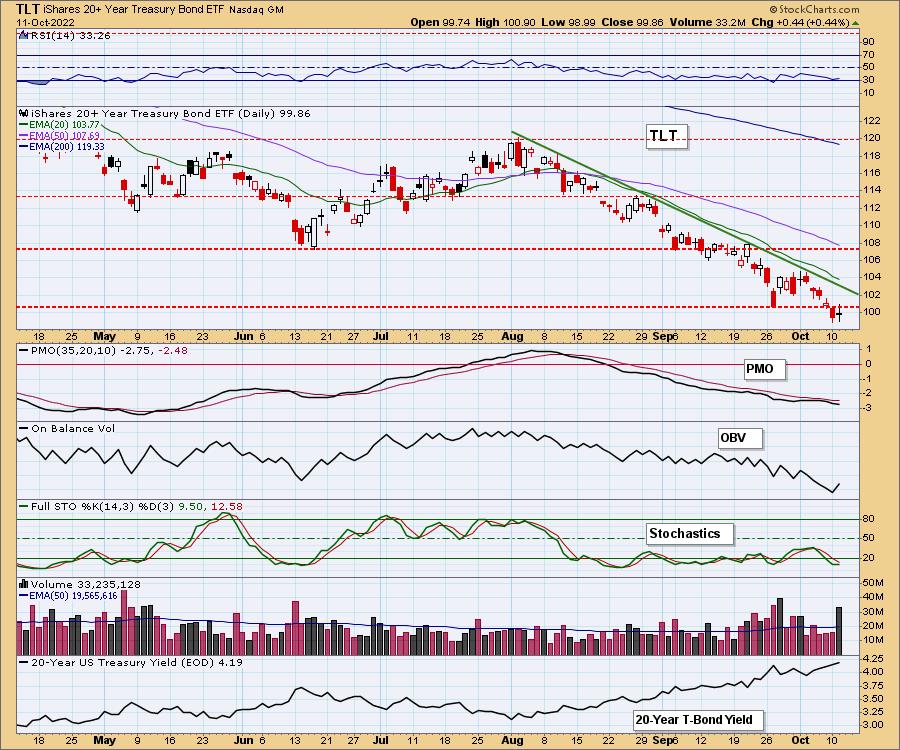Click the Aug label on price axis
This screenshot has width=900, height=750.
point(512,336)
